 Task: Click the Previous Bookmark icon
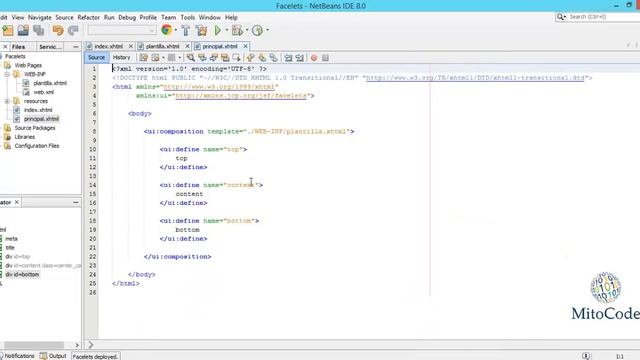pyautogui.click(x=251, y=58)
